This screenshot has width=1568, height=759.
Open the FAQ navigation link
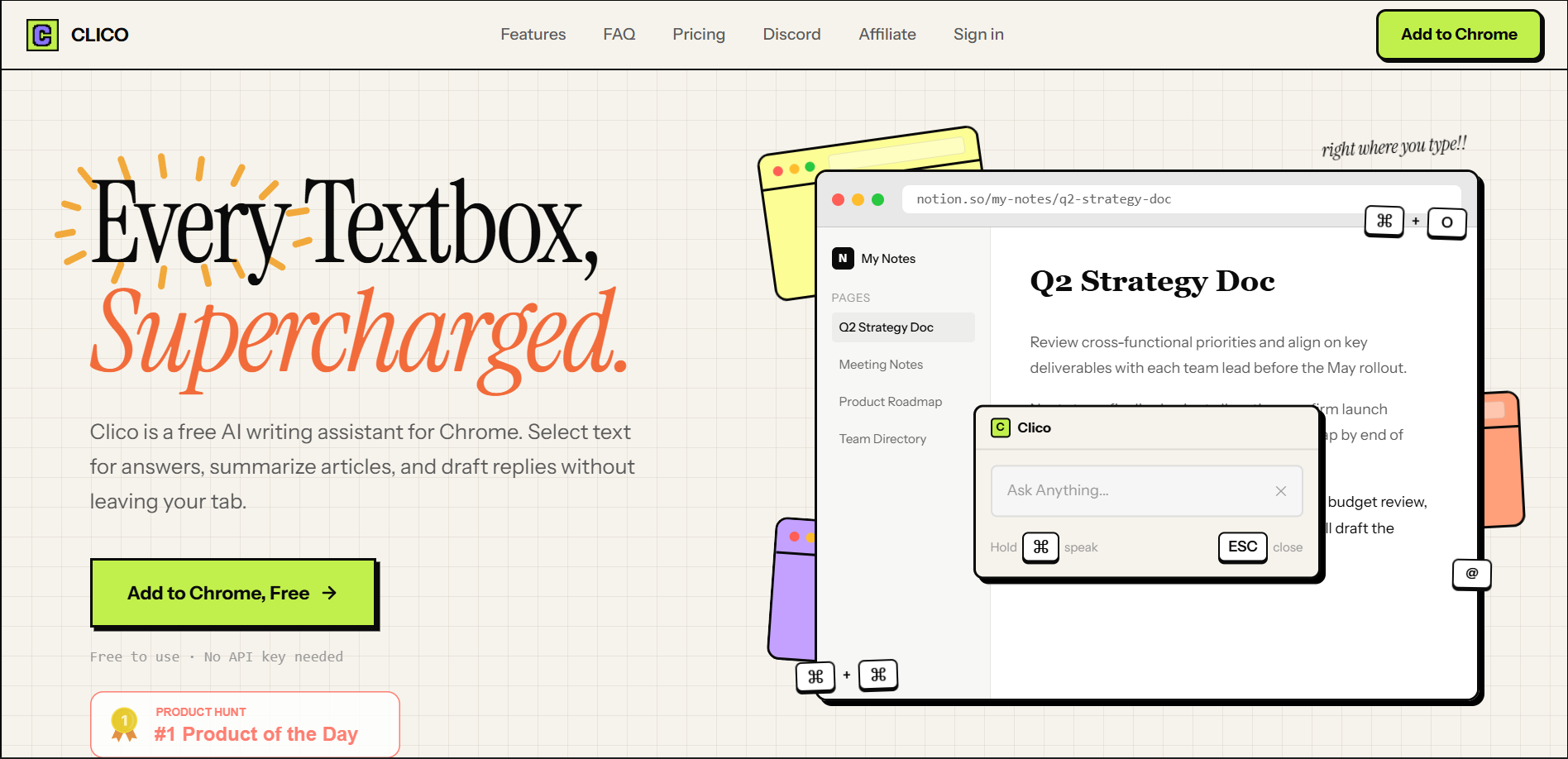tap(619, 35)
